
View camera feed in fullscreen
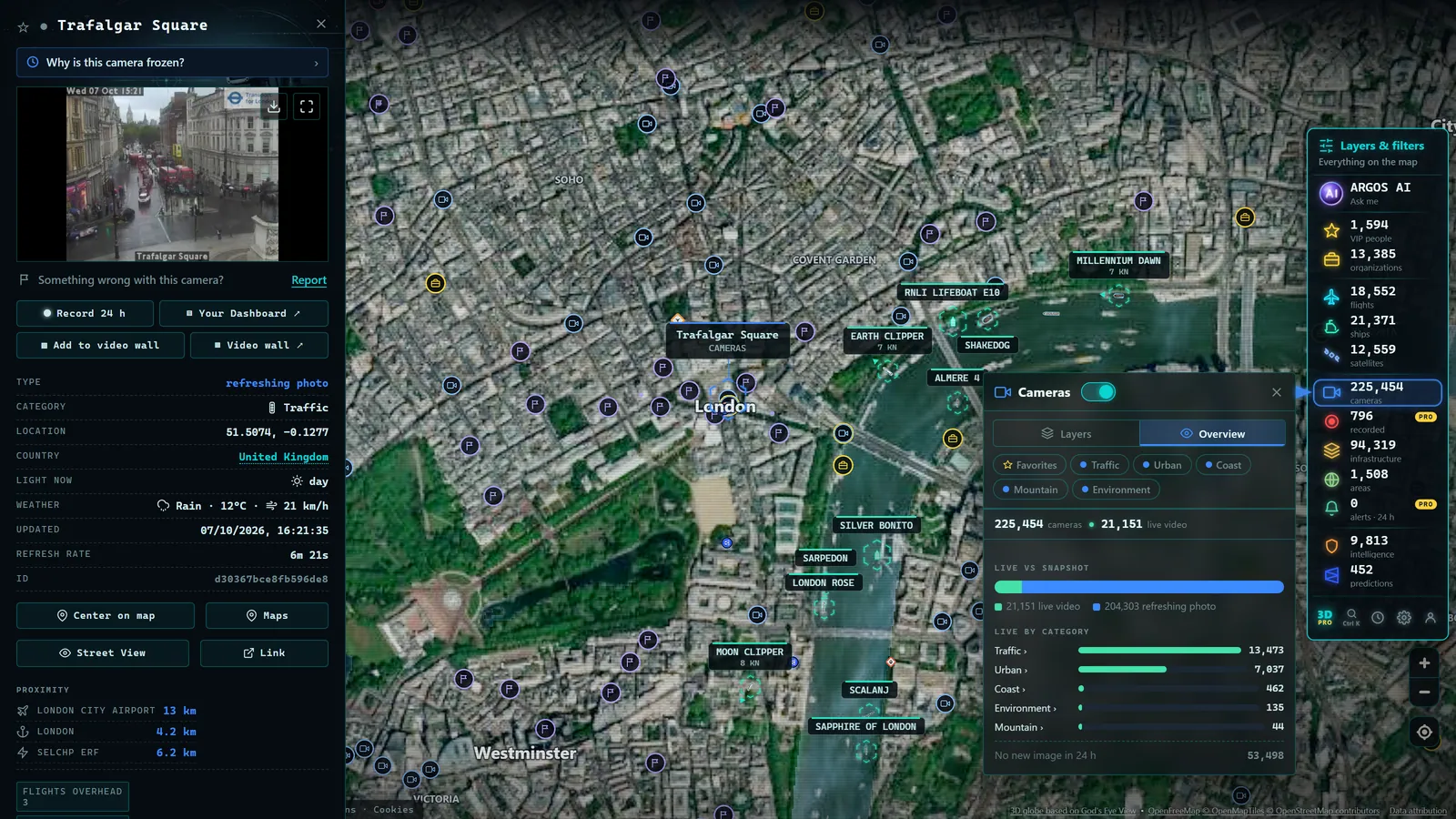pyautogui.click(x=307, y=106)
